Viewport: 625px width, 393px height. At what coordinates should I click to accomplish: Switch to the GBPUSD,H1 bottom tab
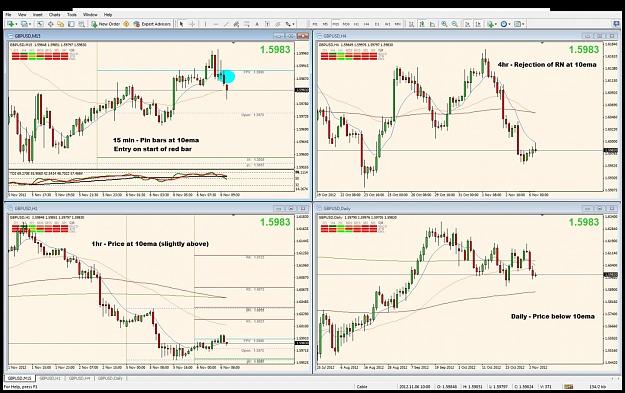click(50, 378)
